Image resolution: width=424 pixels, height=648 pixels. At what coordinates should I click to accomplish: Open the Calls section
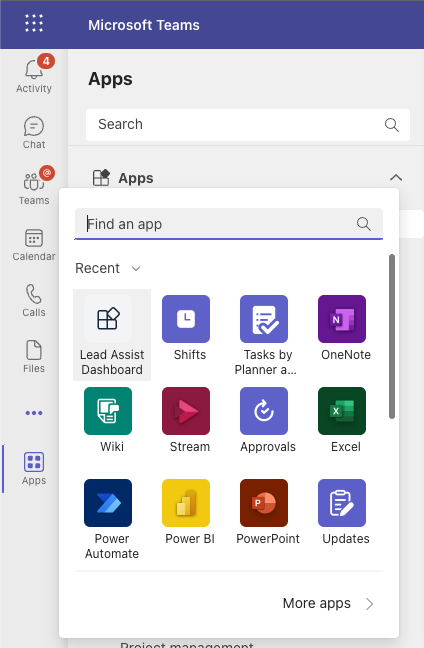(x=34, y=300)
